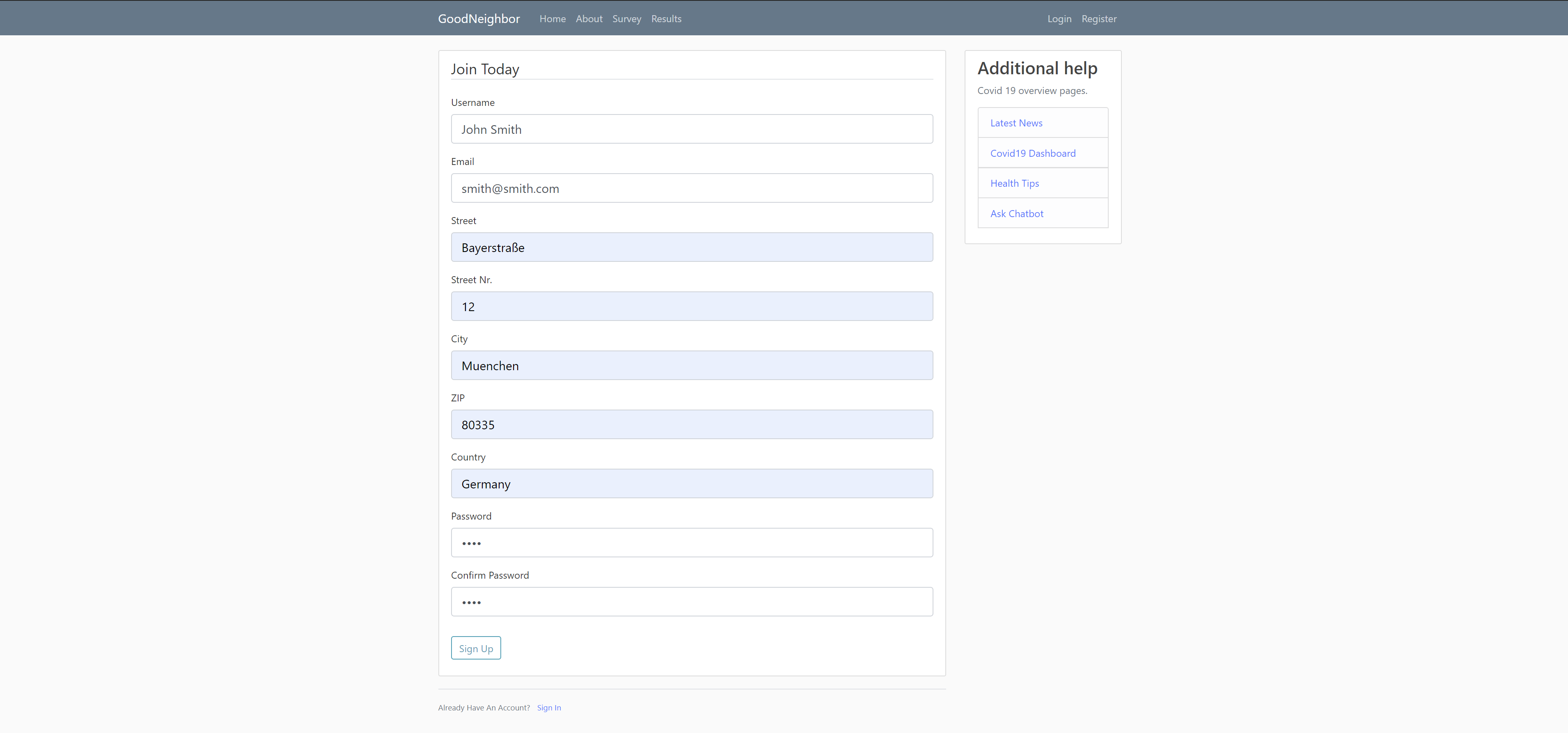The height and width of the screenshot is (733, 1568).
Task: Click the GoodNeighbor brand logo
Action: 479,19
